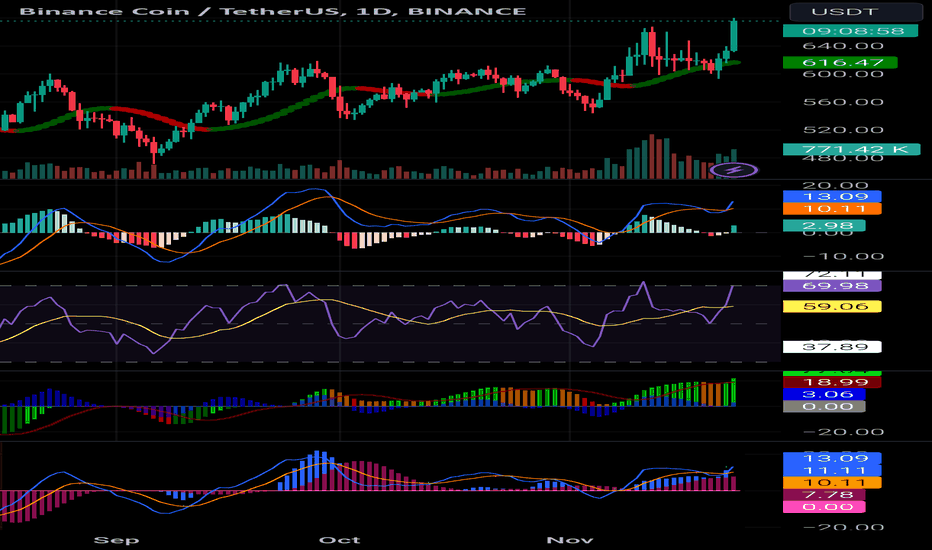Click the 771.42 K volume label
932x550 pixels.
coord(851,149)
